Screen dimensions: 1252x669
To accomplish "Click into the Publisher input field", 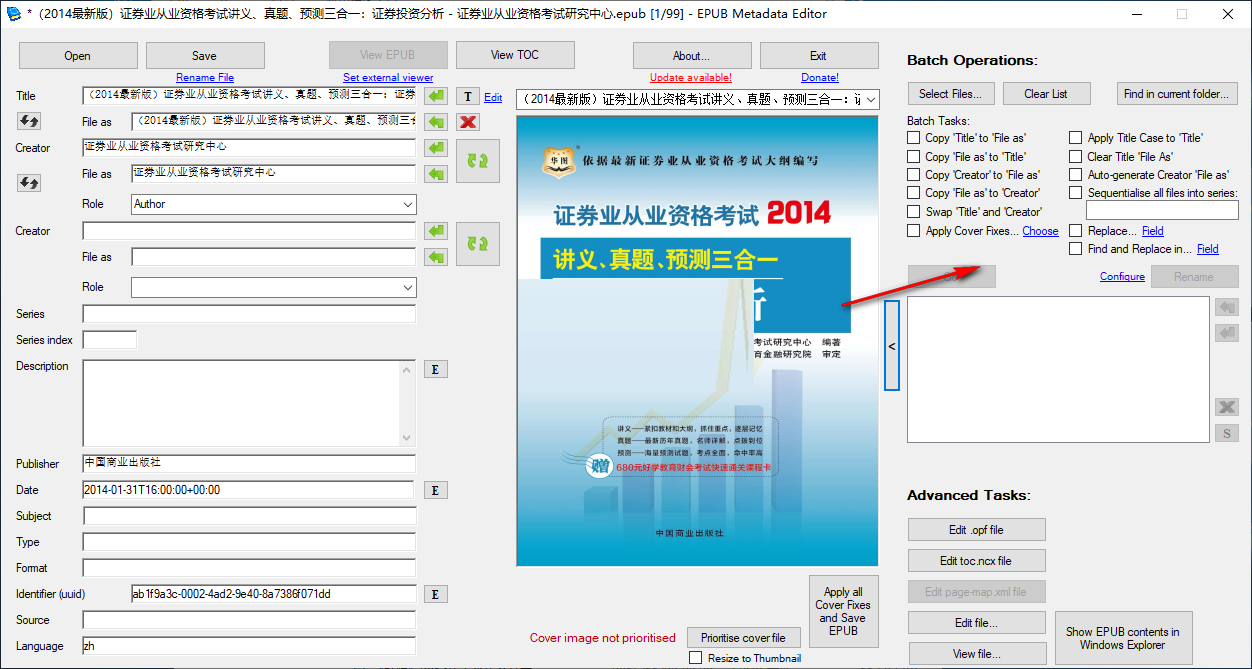I will click(x=249, y=464).
